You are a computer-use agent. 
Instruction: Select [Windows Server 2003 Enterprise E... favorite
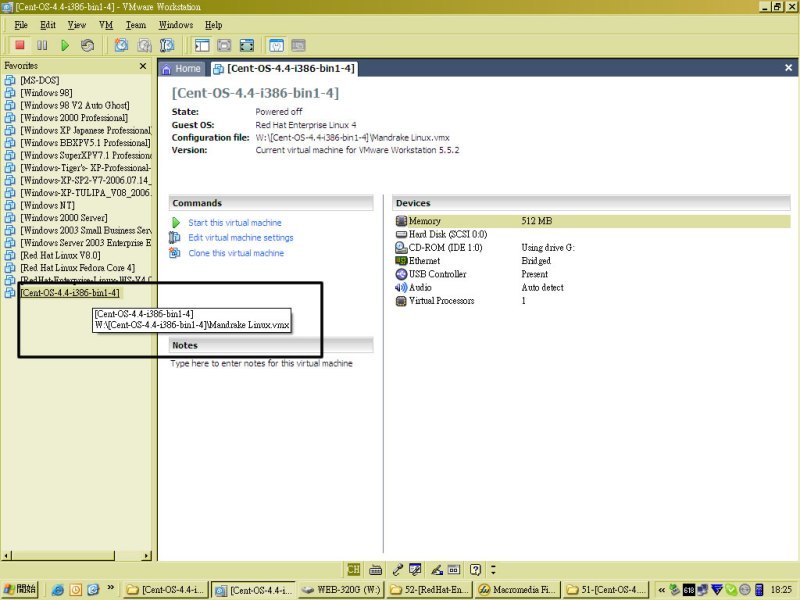click(85, 243)
